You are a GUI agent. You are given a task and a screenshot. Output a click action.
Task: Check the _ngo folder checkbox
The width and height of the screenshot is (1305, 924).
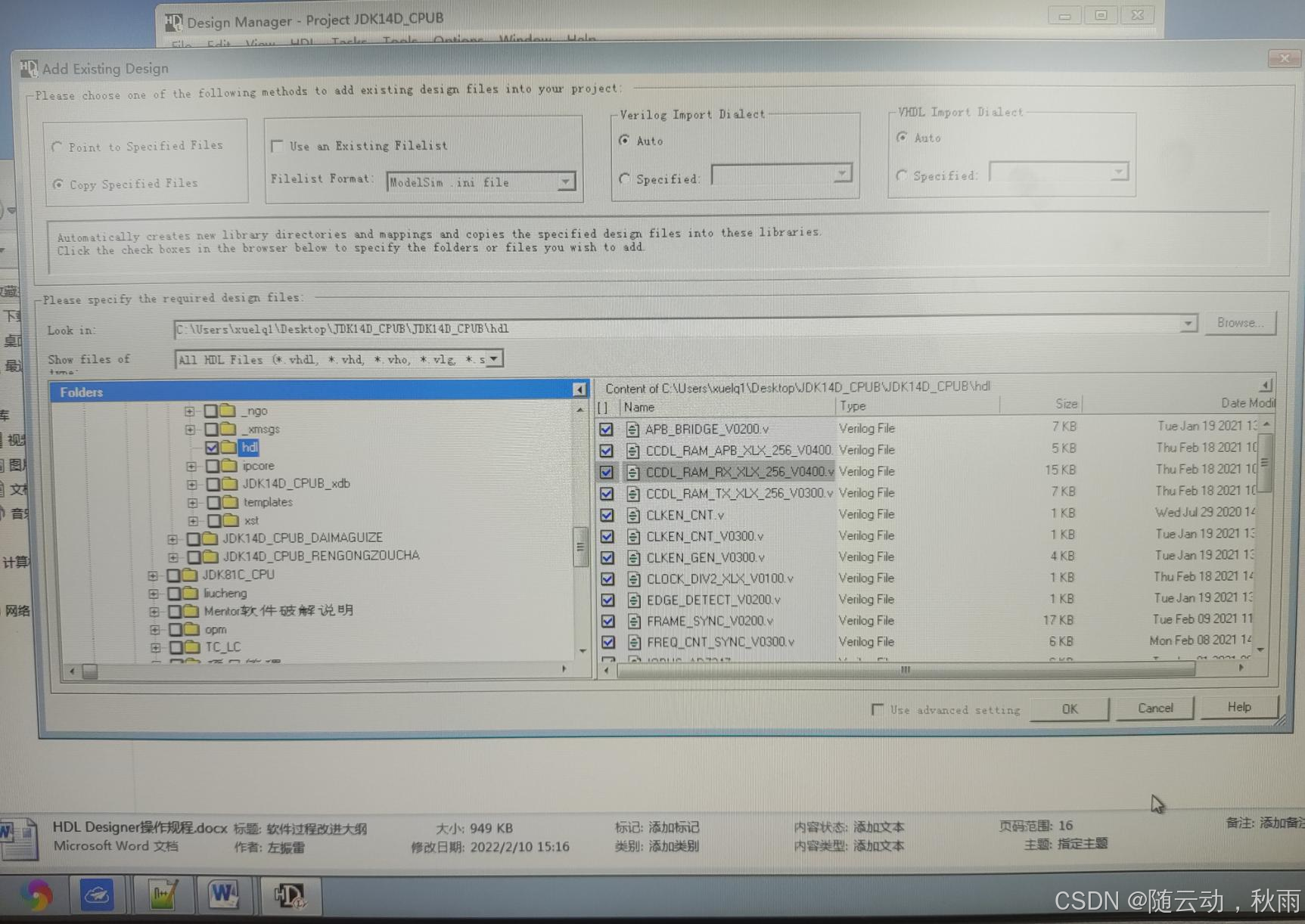[210, 411]
